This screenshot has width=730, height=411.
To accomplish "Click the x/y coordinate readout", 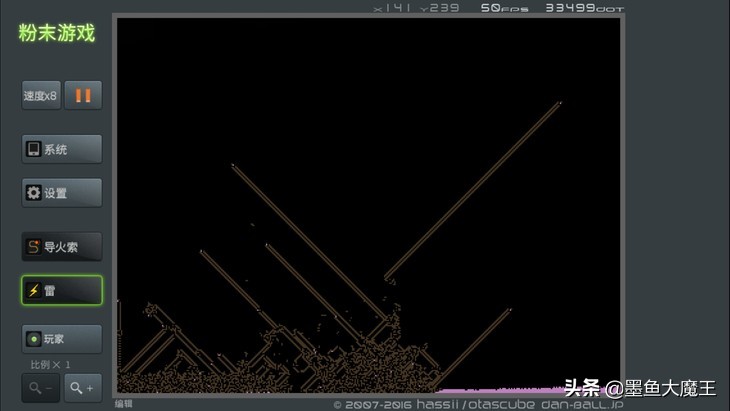I will 416,8.
